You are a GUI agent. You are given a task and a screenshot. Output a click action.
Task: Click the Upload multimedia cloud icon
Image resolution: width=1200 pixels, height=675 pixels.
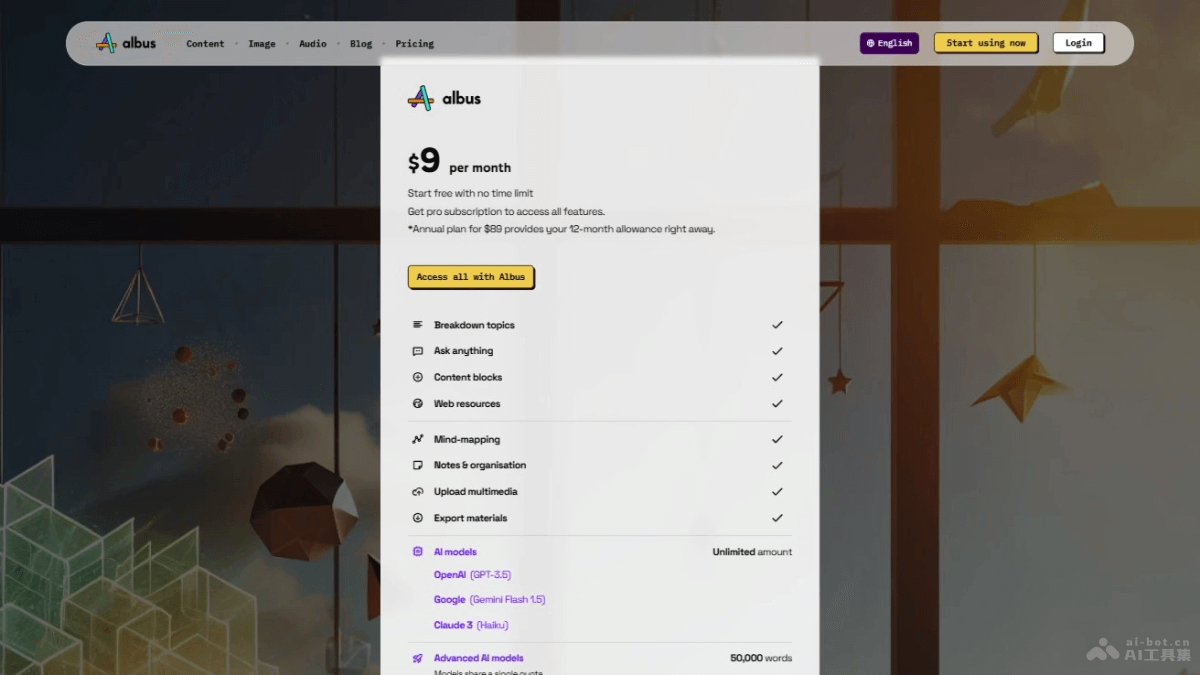click(418, 492)
